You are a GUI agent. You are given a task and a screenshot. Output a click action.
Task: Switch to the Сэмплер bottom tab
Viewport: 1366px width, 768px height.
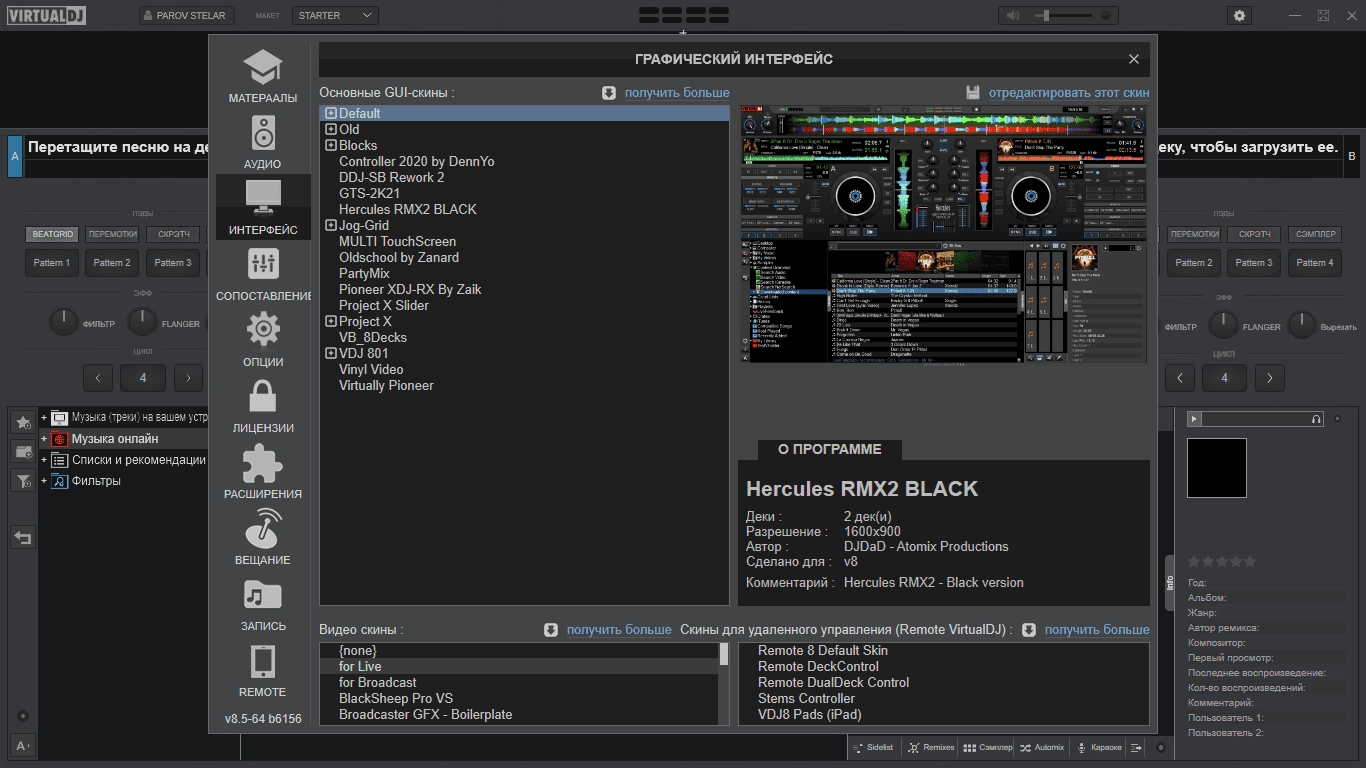click(988, 747)
